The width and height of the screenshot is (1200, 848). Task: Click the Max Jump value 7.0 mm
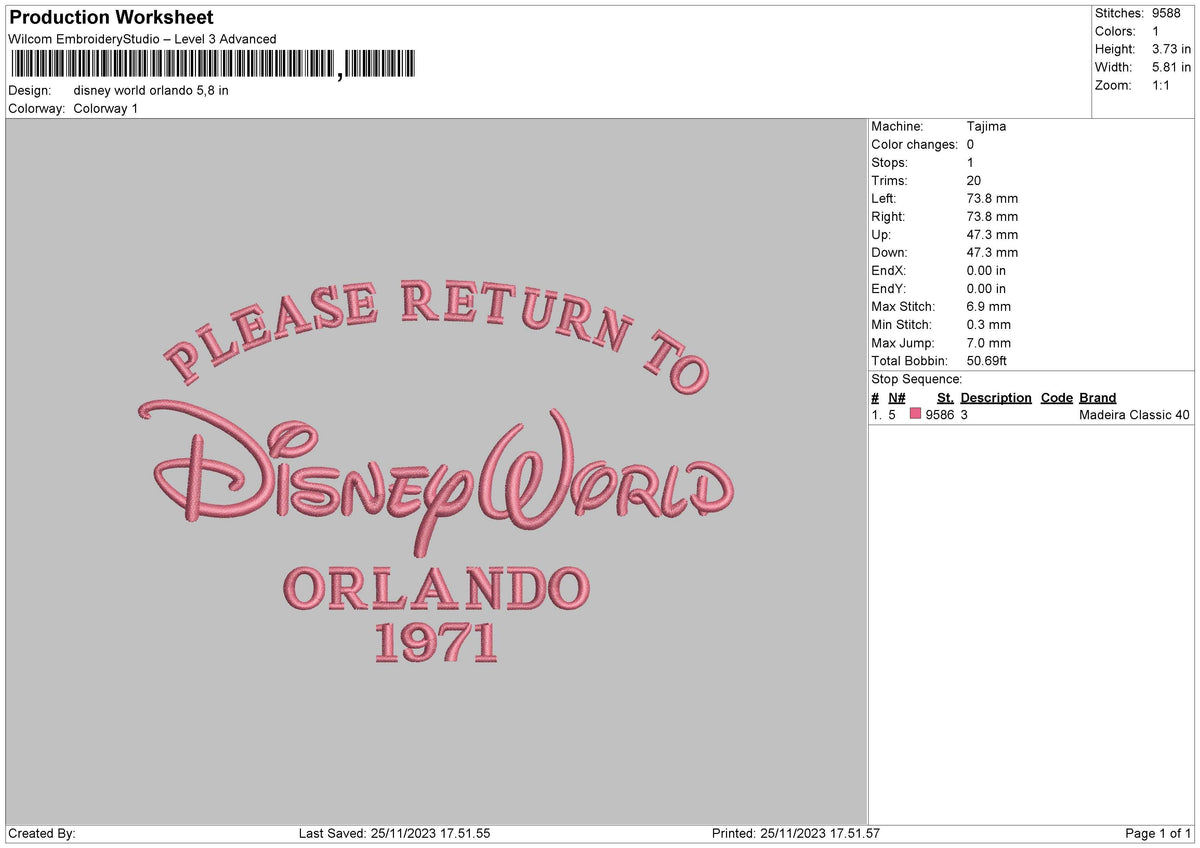point(989,342)
